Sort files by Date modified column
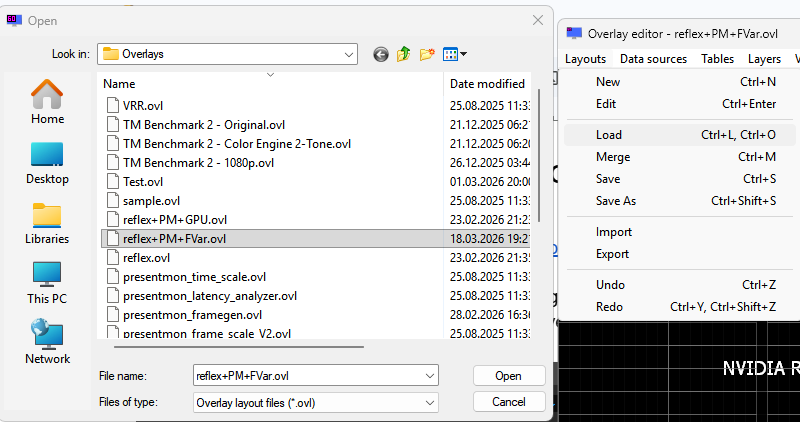 [x=487, y=84]
